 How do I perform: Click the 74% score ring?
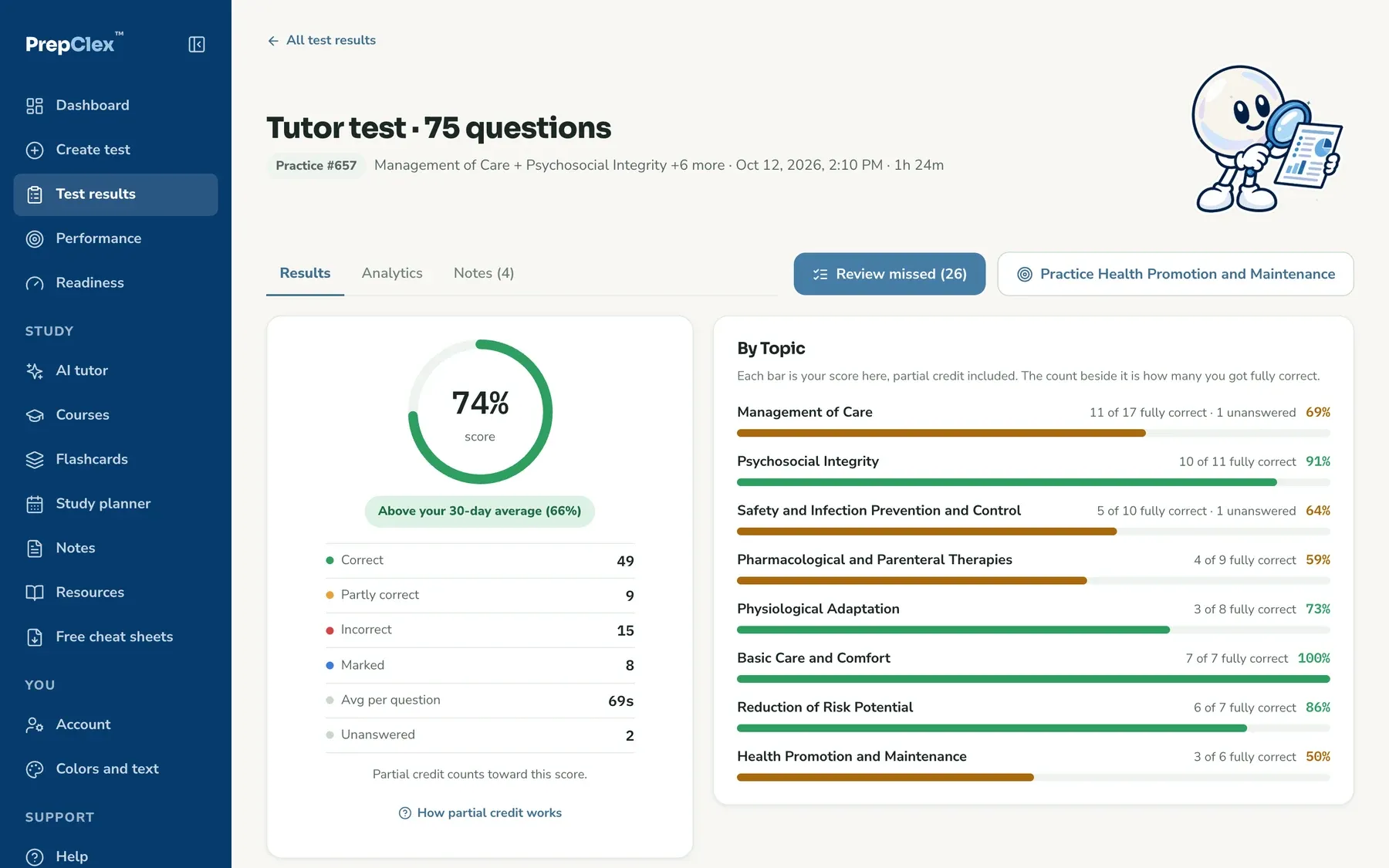tap(480, 412)
